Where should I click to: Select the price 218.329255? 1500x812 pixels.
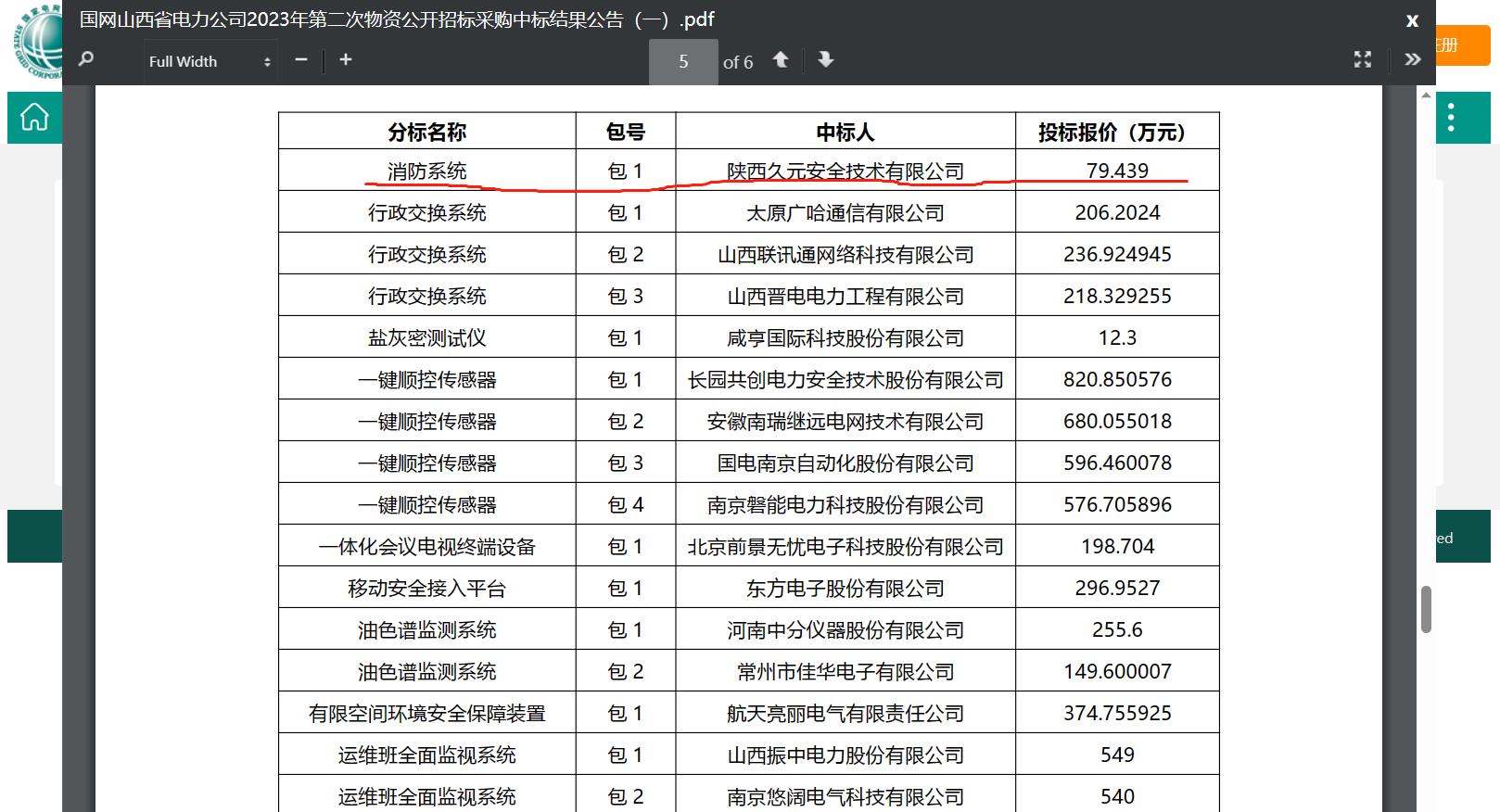coord(1117,296)
